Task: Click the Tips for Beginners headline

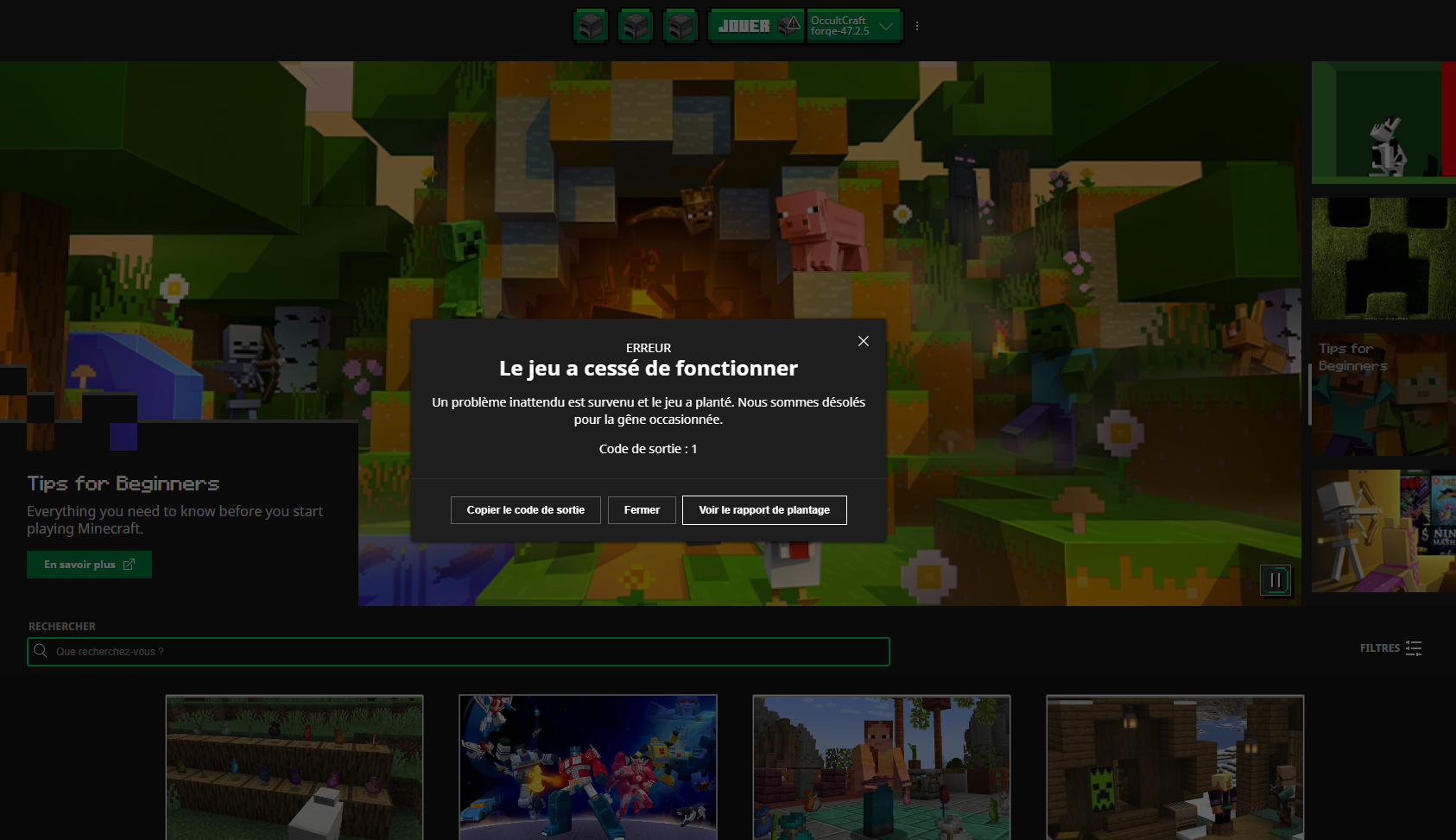Action: pos(123,483)
